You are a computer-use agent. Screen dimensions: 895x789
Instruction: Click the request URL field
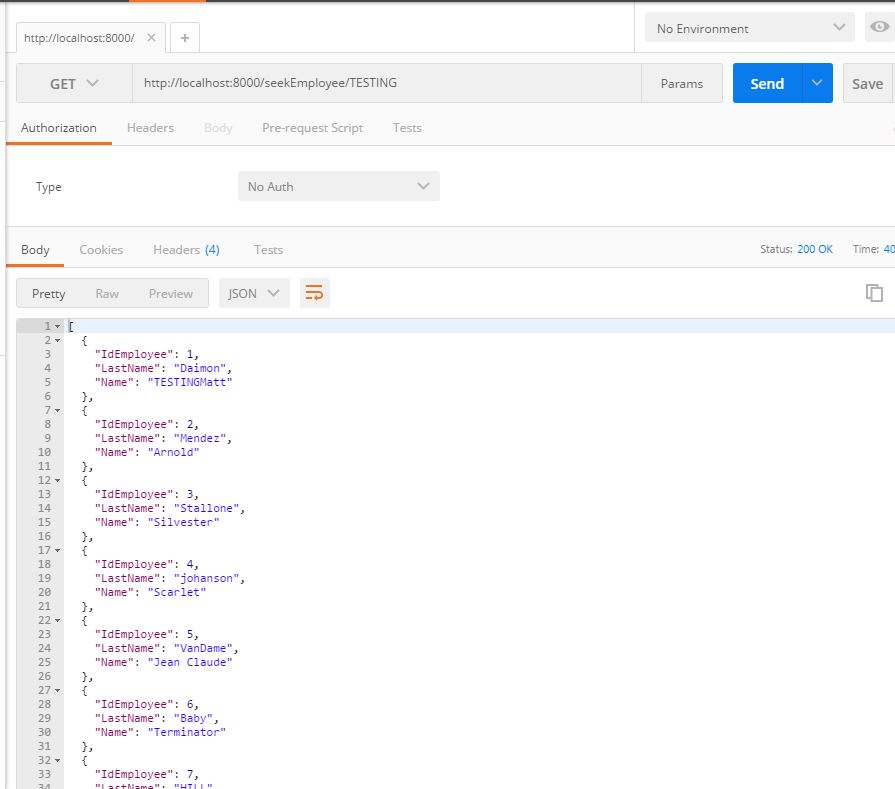coord(386,83)
